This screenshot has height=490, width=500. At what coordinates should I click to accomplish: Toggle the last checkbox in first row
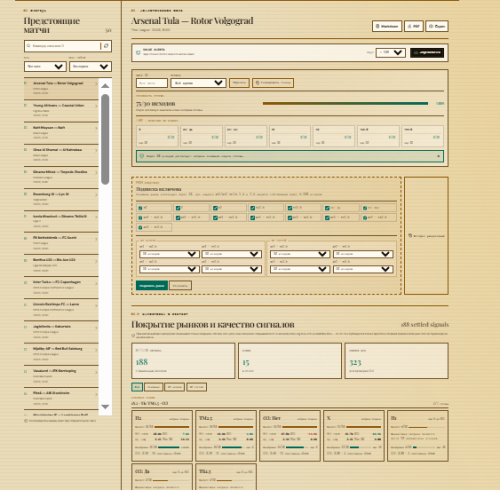tap(365, 208)
